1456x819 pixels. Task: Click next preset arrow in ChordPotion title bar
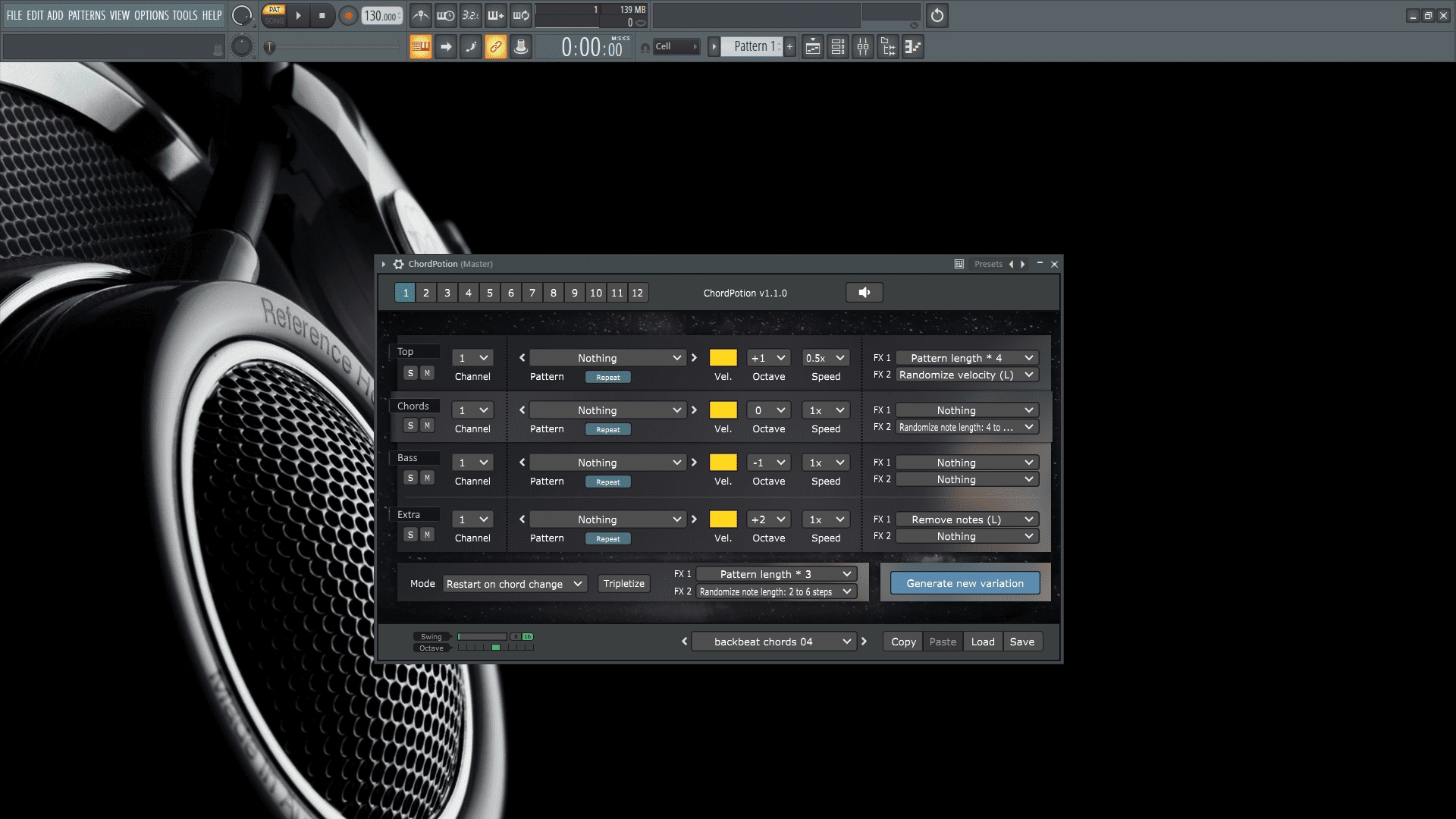pos(1023,264)
